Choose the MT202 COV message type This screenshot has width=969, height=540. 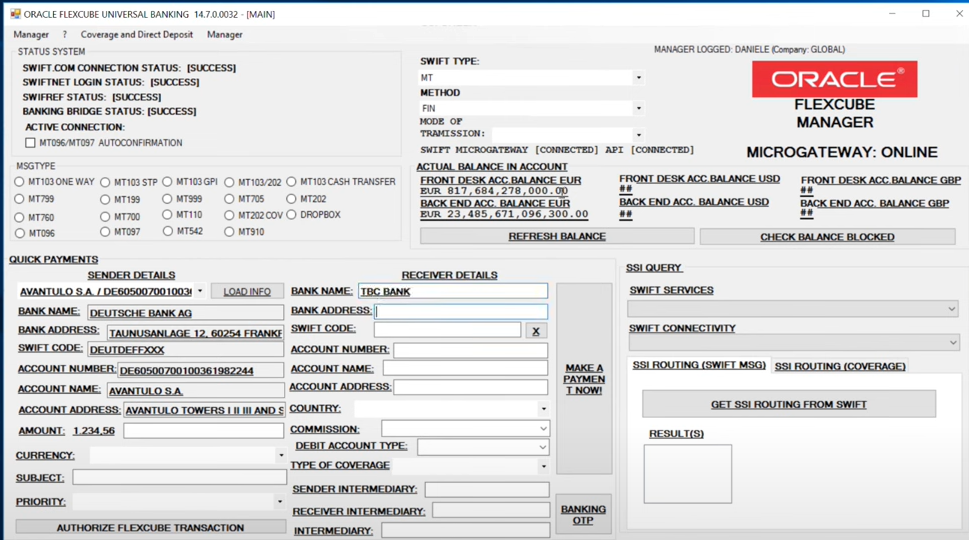point(229,215)
